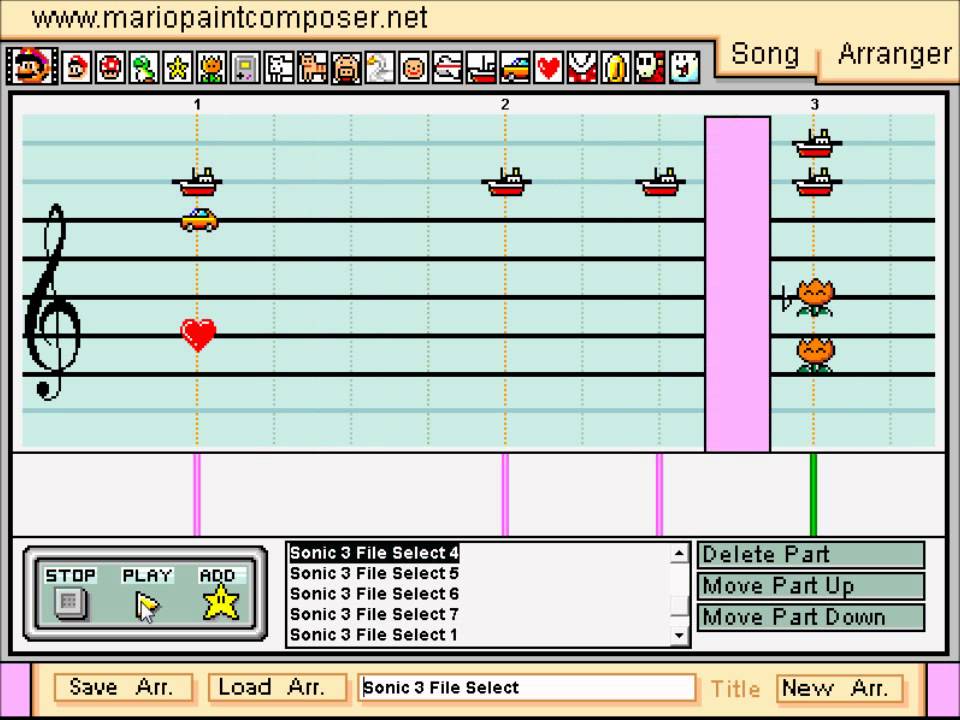Image resolution: width=960 pixels, height=720 pixels.
Task: Select the Boat instrument in toolbar
Action: [481, 67]
